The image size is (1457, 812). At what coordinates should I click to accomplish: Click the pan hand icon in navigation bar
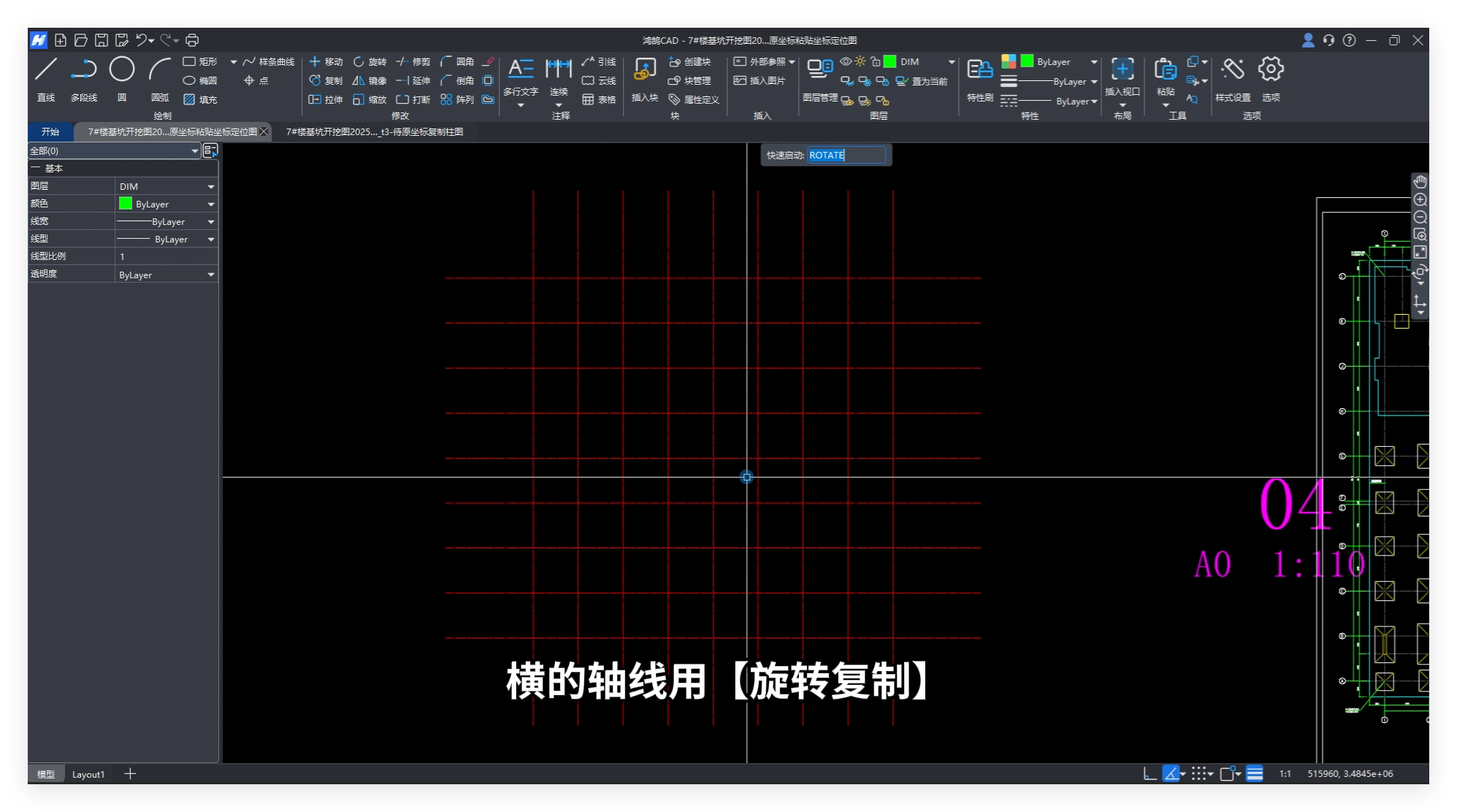tap(1420, 182)
